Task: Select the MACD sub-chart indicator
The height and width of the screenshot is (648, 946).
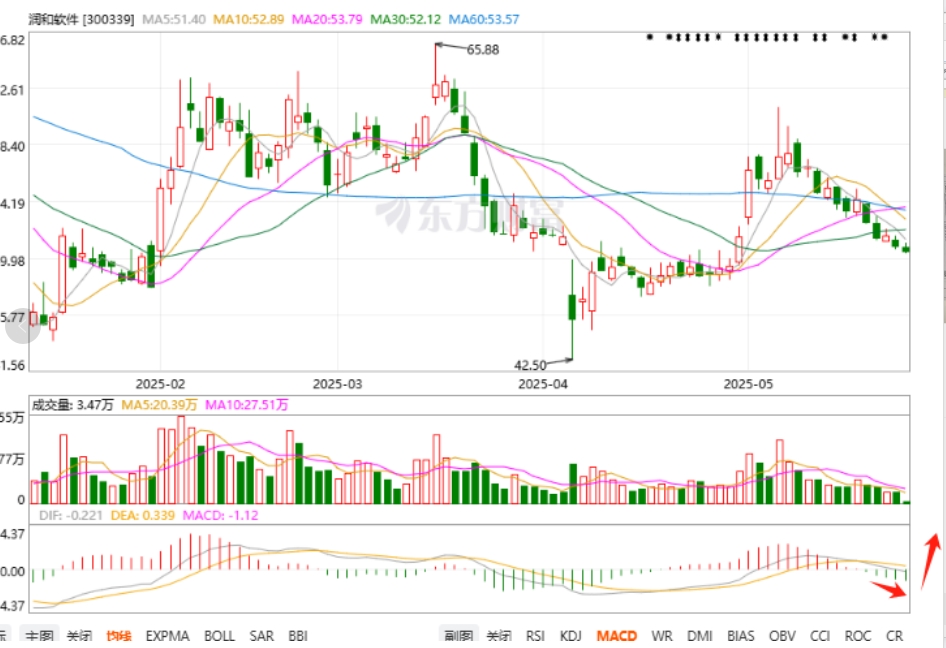Action: pos(617,636)
